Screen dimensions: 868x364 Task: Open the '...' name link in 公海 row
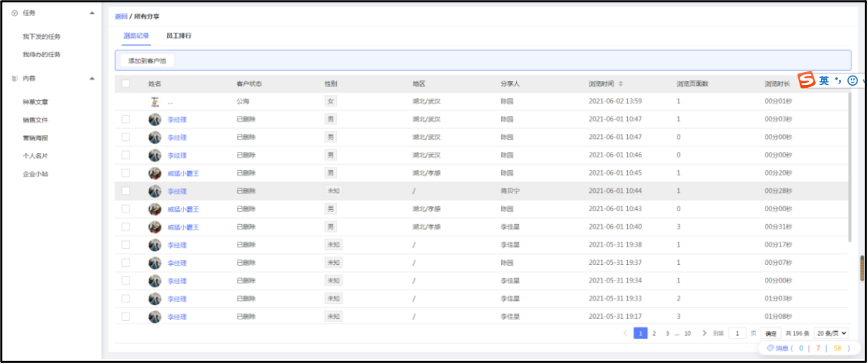[170, 102]
